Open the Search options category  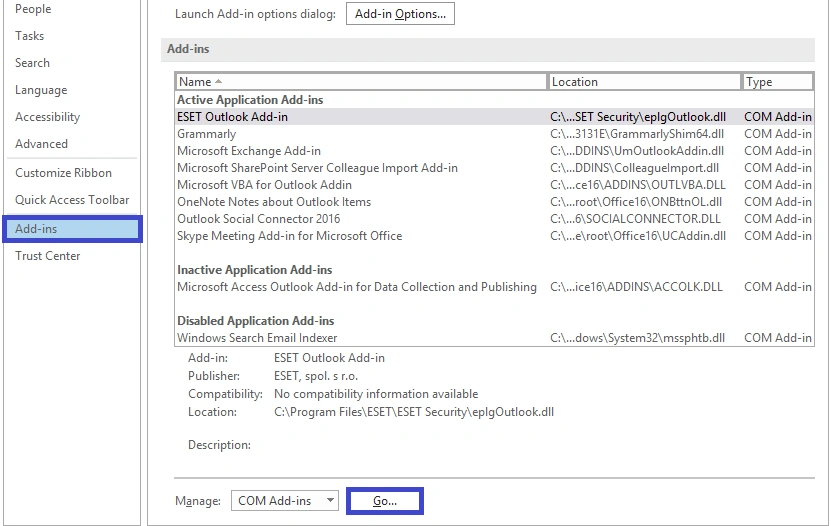pos(32,63)
